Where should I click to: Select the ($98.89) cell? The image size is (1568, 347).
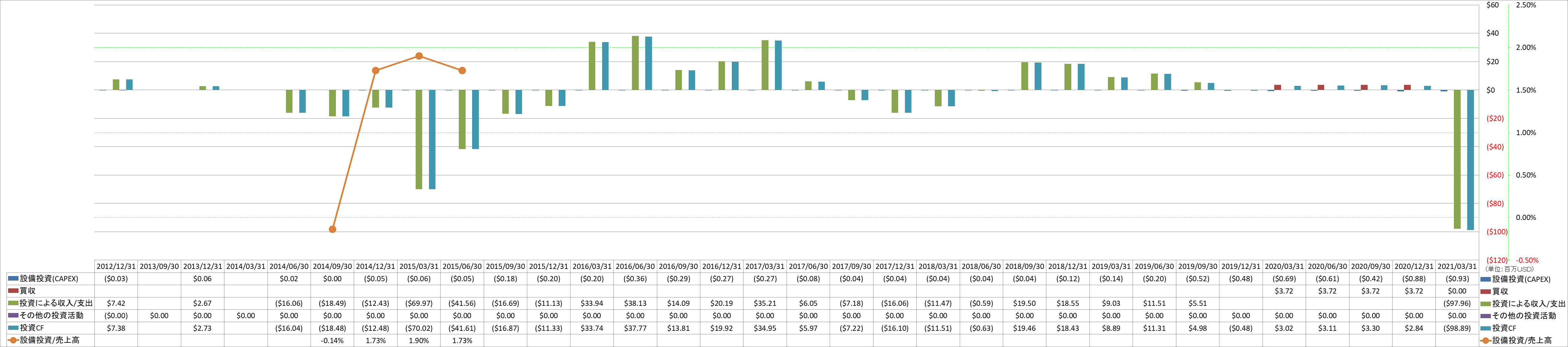point(1457,328)
